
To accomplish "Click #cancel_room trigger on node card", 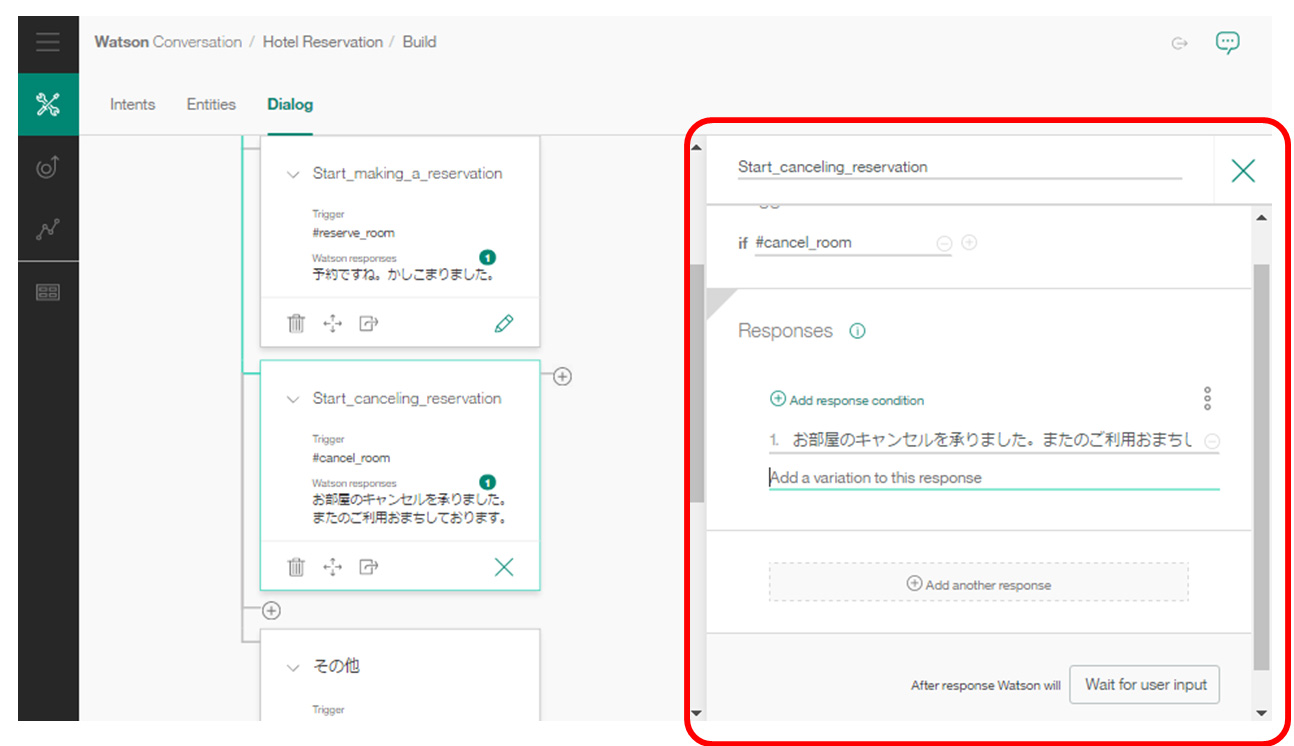I will (351, 458).
